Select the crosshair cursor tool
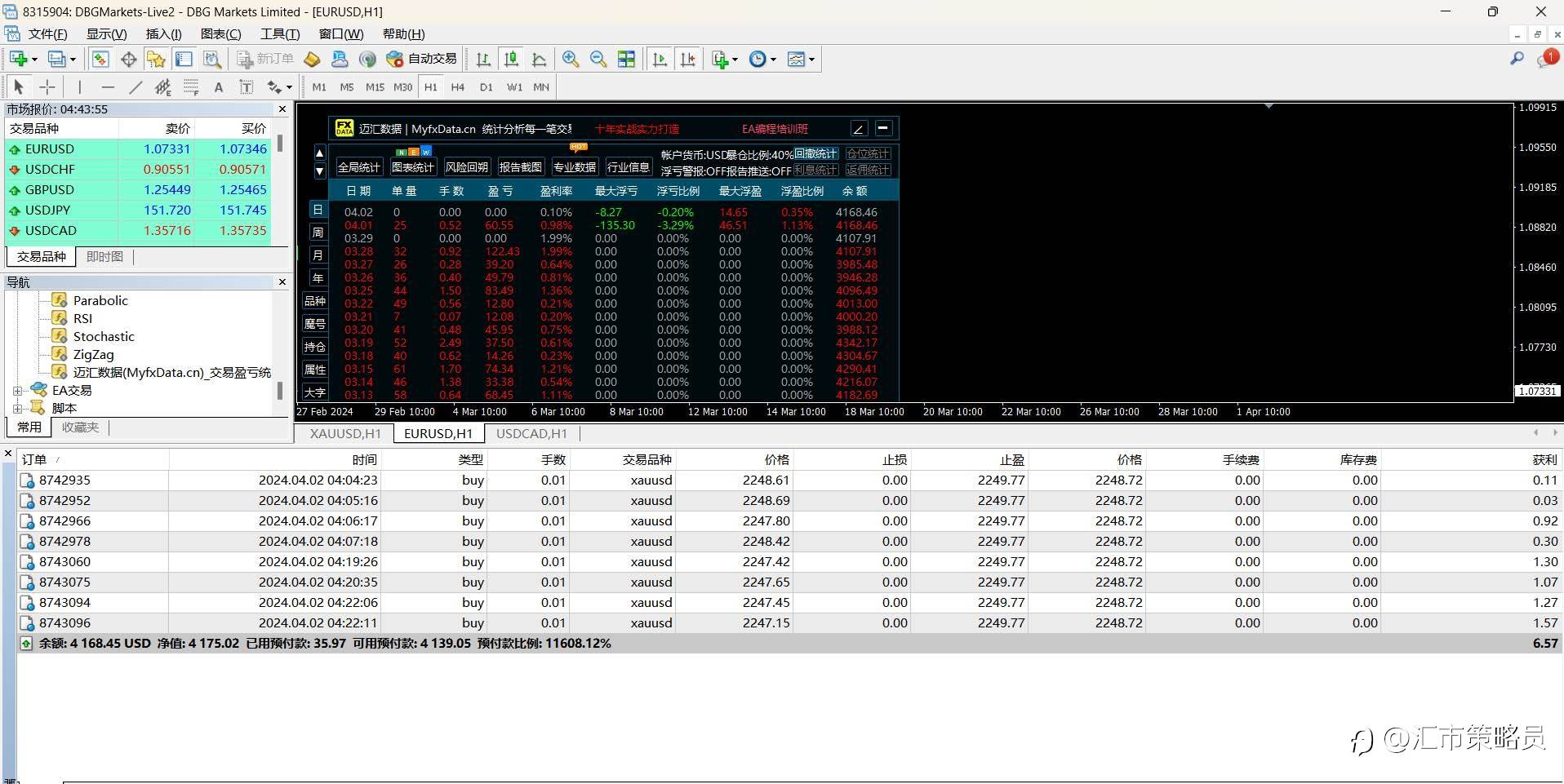This screenshot has width=1564, height=784. pyautogui.click(x=47, y=87)
